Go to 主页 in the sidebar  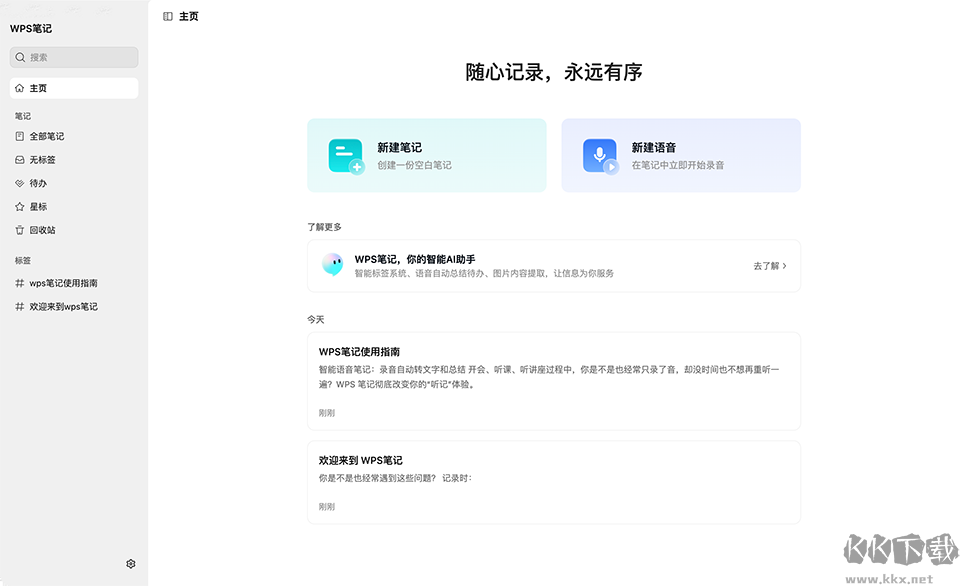pos(74,88)
